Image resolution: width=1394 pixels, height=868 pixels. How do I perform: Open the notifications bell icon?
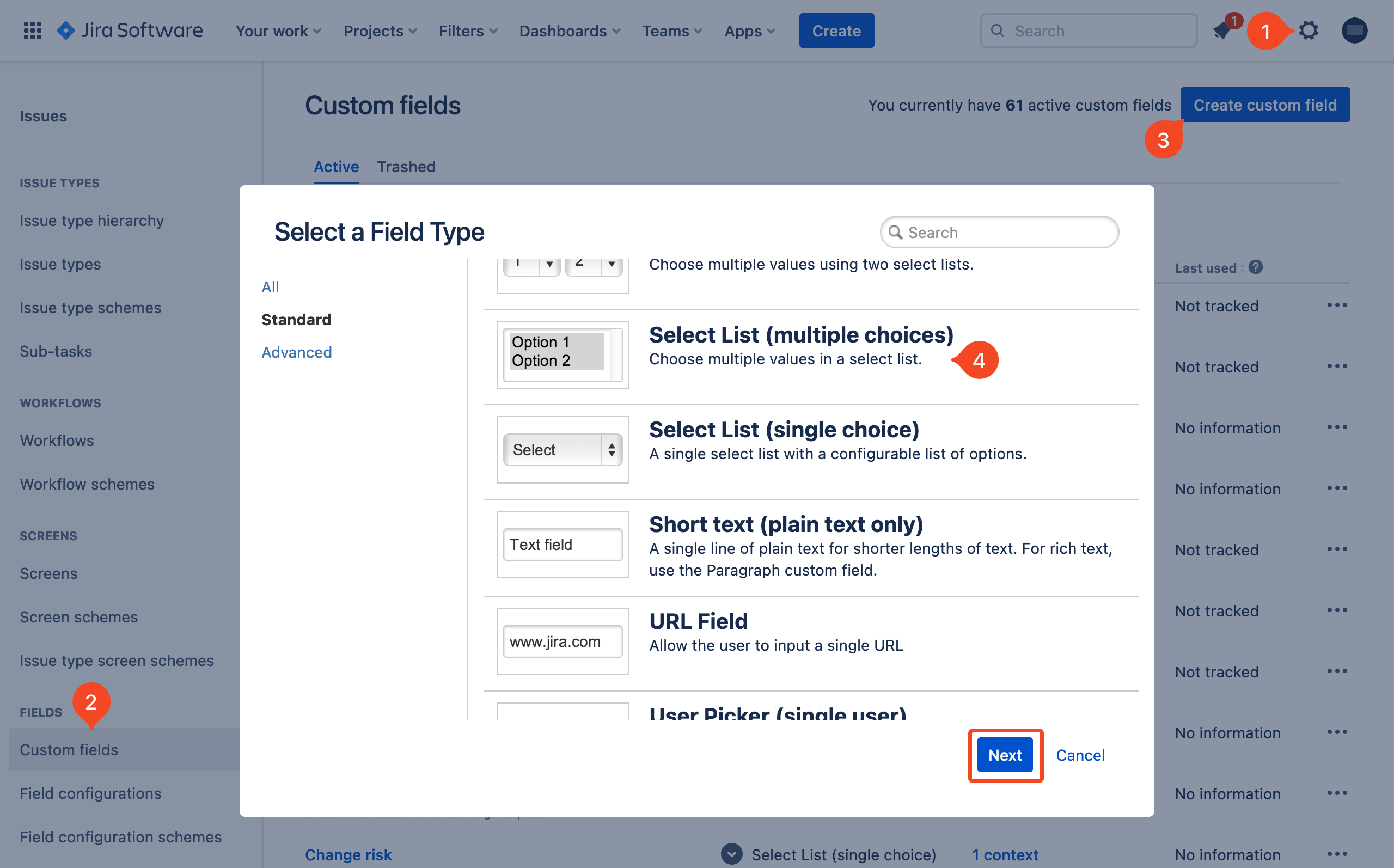coord(1222,30)
